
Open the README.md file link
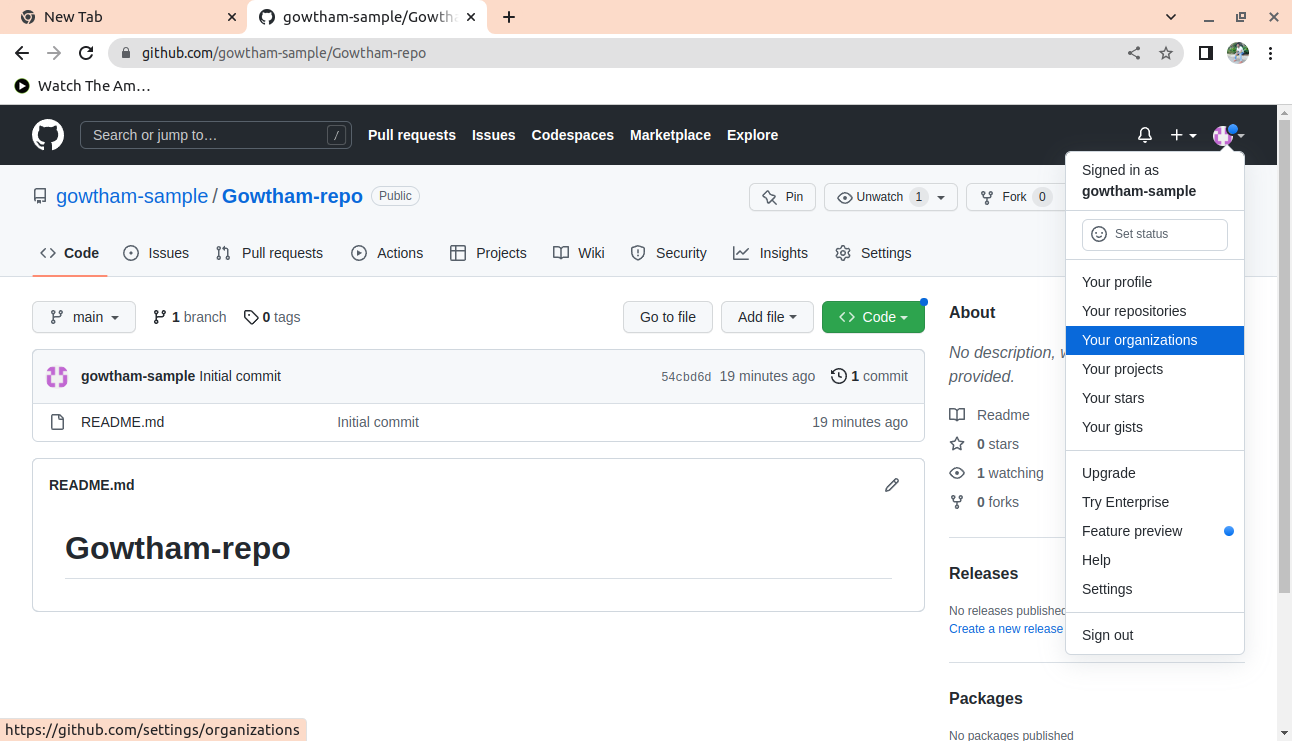pos(122,422)
